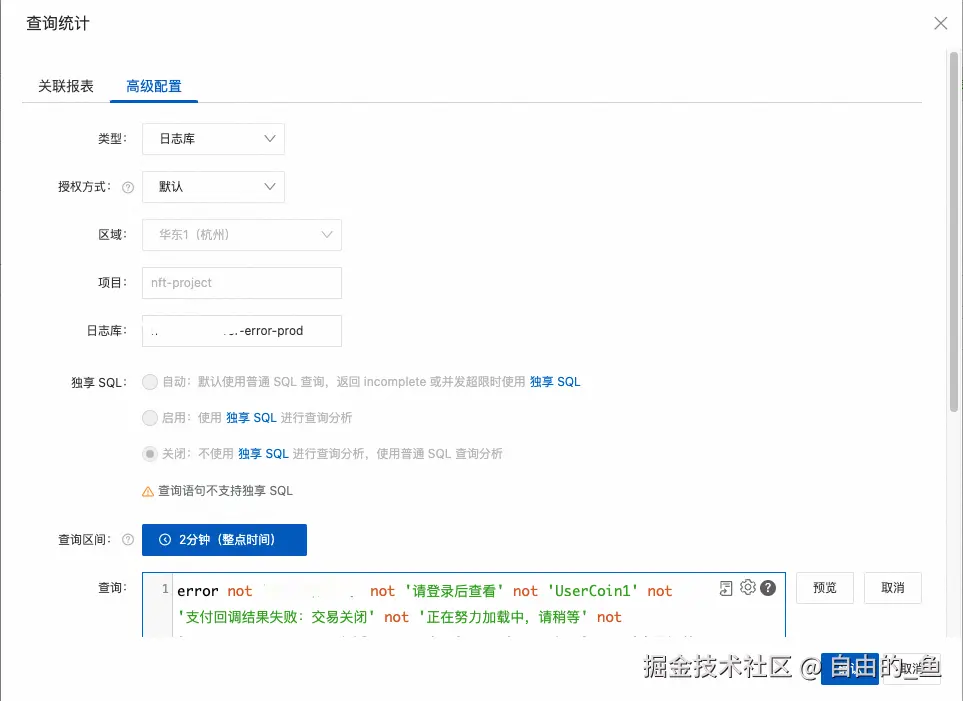Select the 关闭 独享 SQL radio option
963x701 pixels.
[x=150, y=454]
